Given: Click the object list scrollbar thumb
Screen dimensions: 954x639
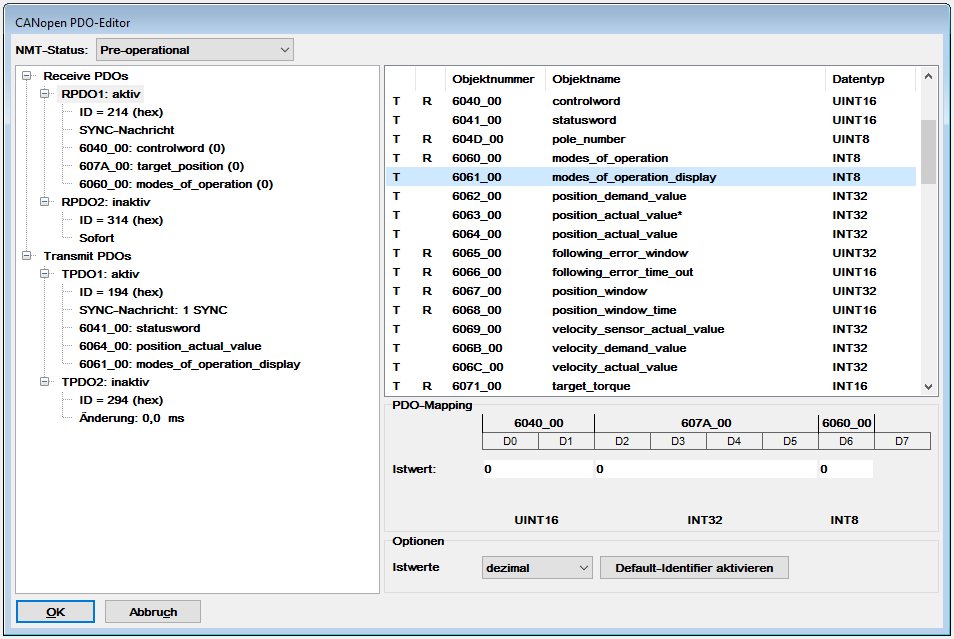Looking at the screenshot, I should (928, 152).
